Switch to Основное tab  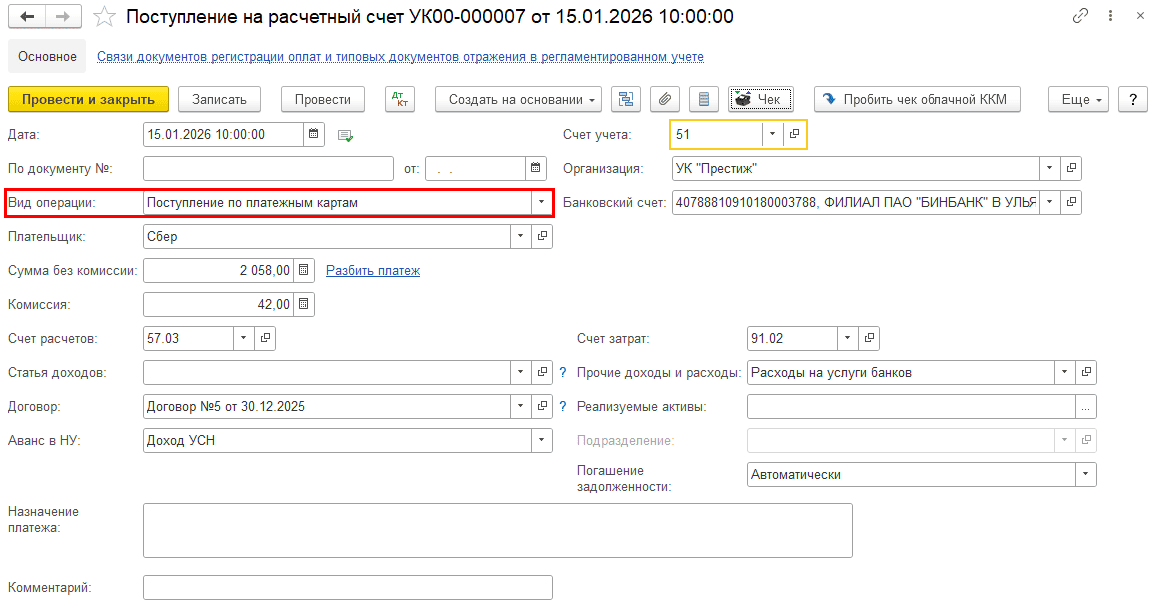(47, 57)
